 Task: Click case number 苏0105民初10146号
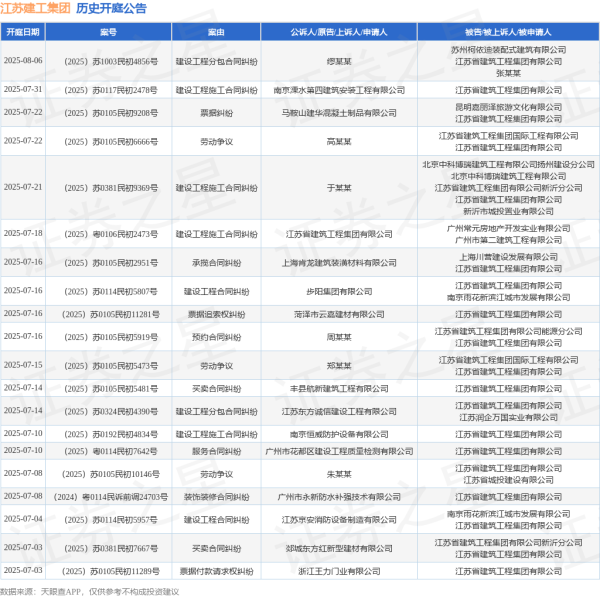pyautogui.click(x=111, y=474)
